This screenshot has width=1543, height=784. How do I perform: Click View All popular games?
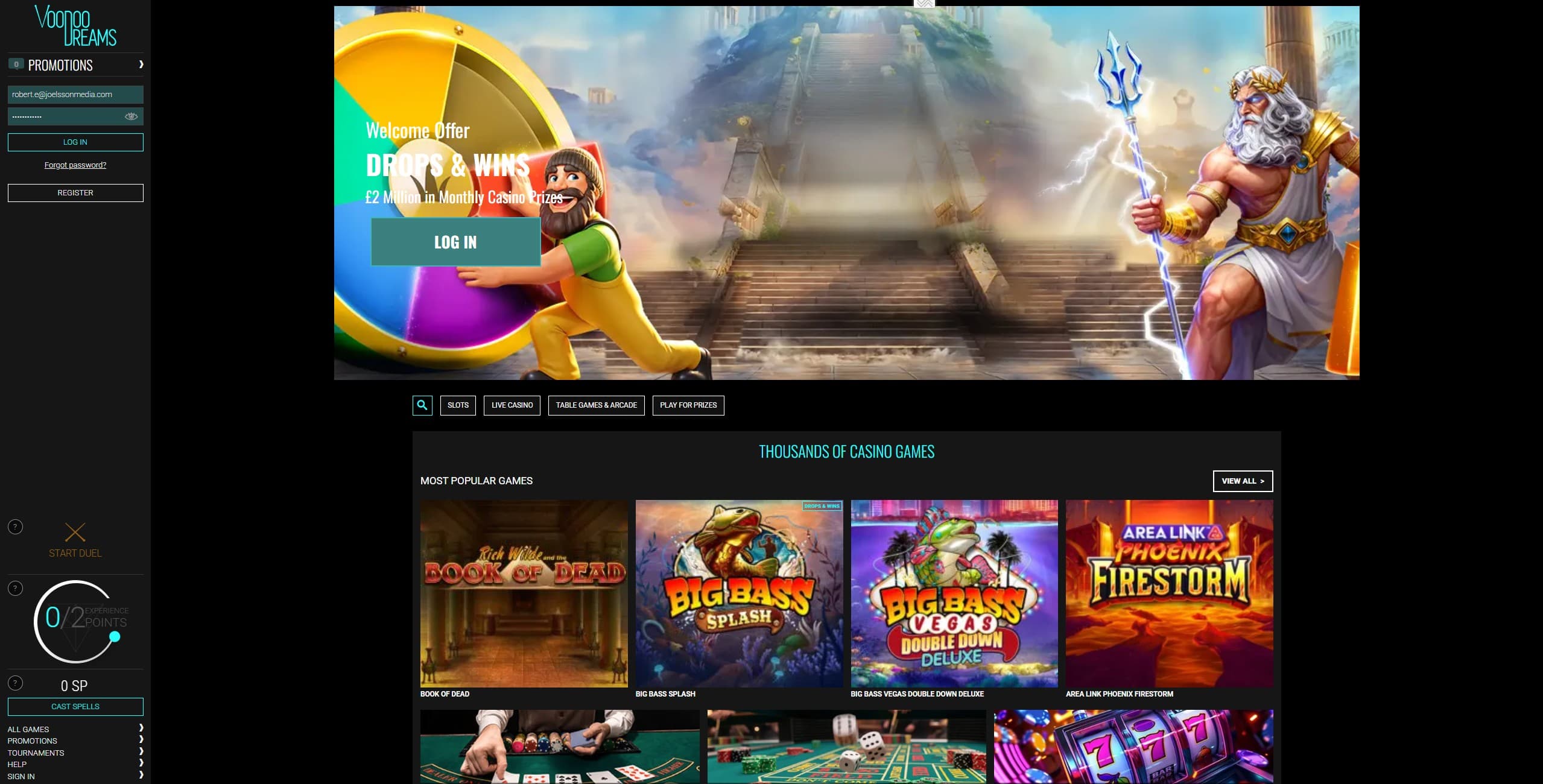(1243, 481)
